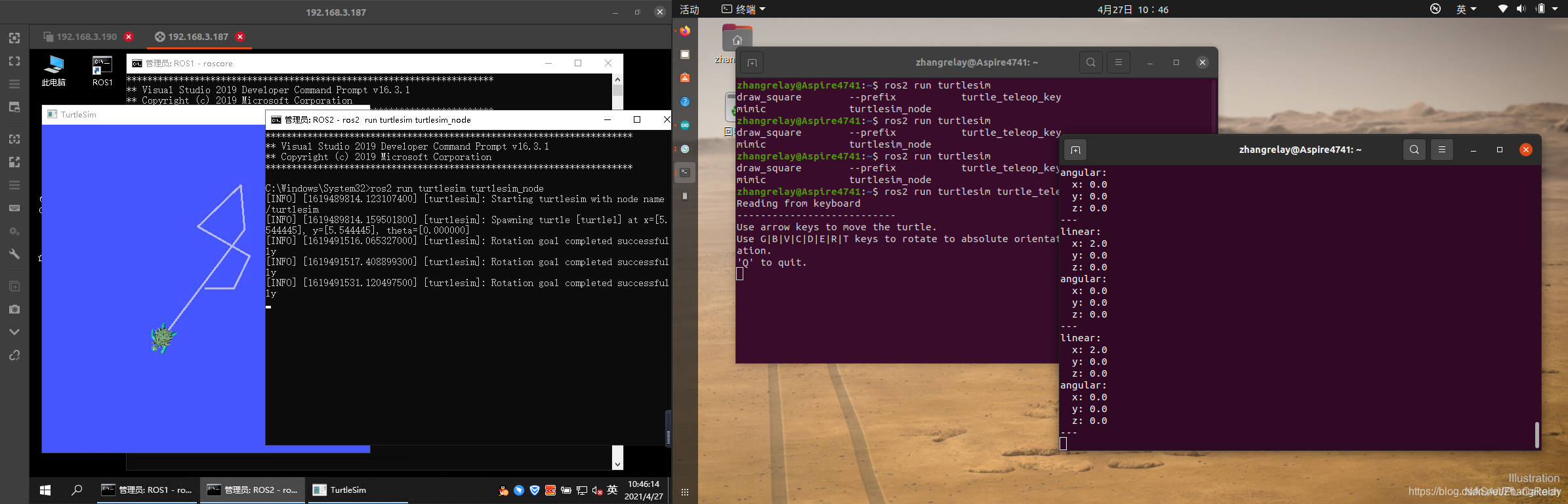Open the 终端 application menu in top bar
1568x504 pixels.
tap(744, 9)
